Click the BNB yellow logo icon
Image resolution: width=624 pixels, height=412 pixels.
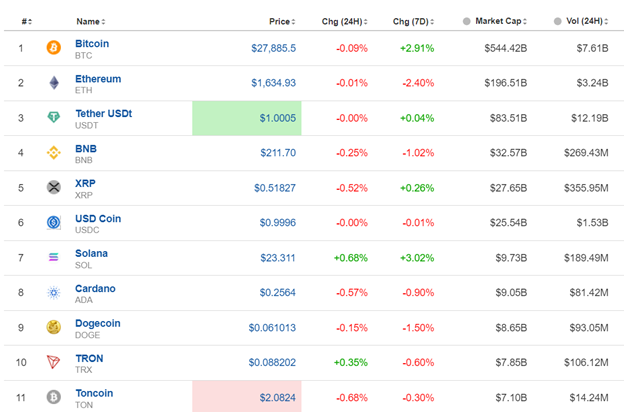[x=54, y=152]
